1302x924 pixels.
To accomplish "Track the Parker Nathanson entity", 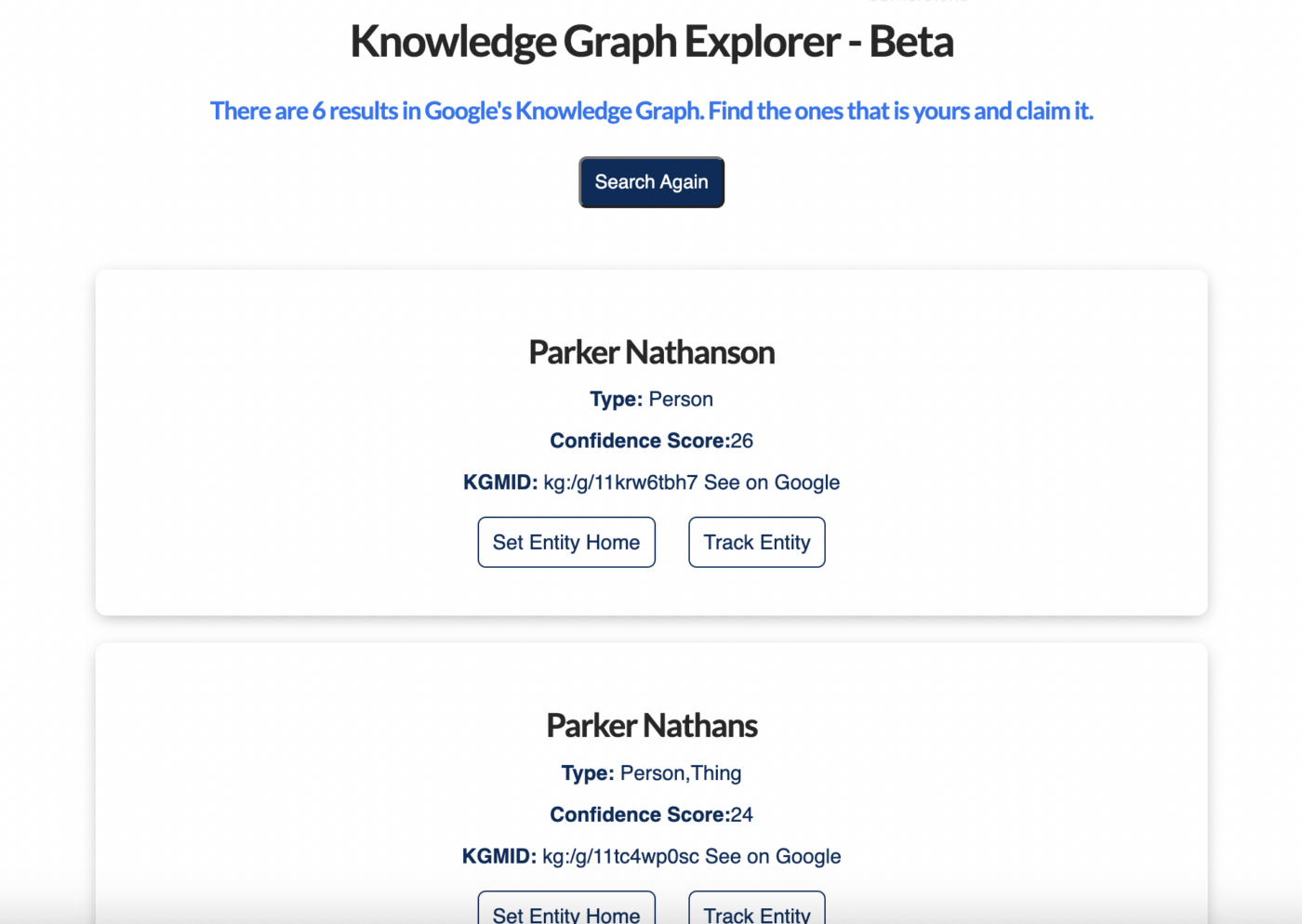I will (x=756, y=542).
